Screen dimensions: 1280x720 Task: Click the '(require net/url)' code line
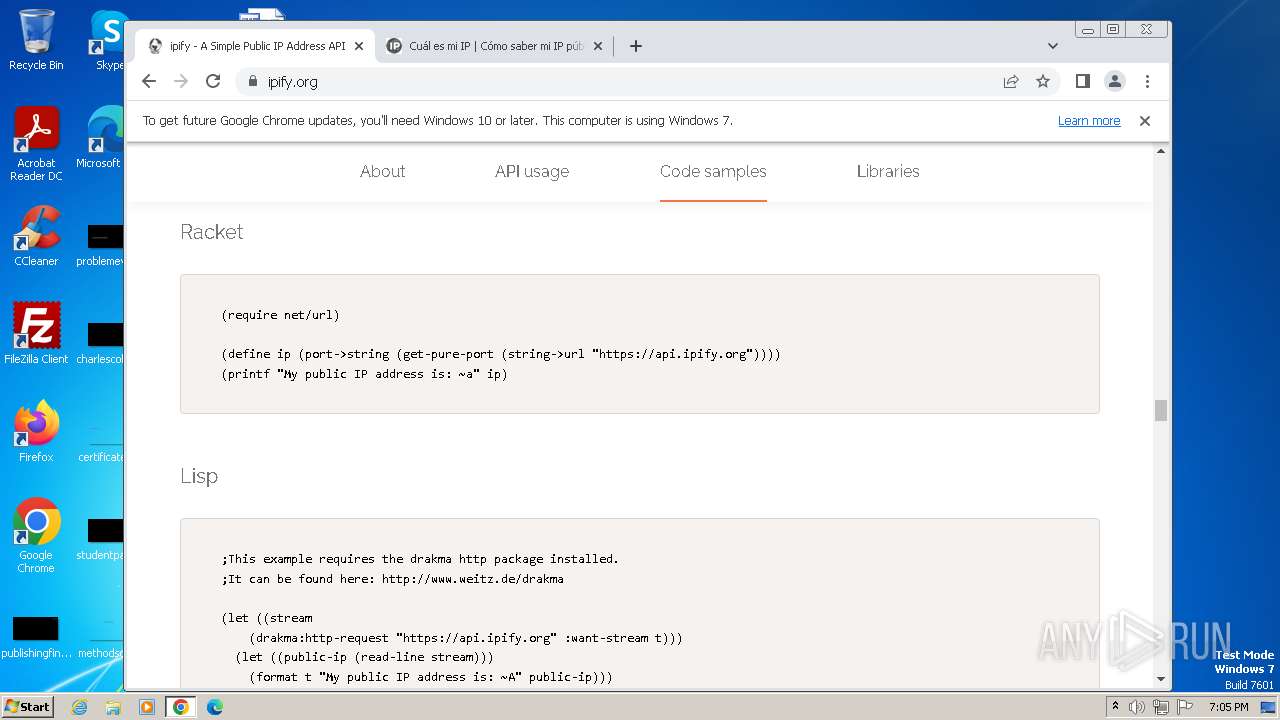[281, 314]
